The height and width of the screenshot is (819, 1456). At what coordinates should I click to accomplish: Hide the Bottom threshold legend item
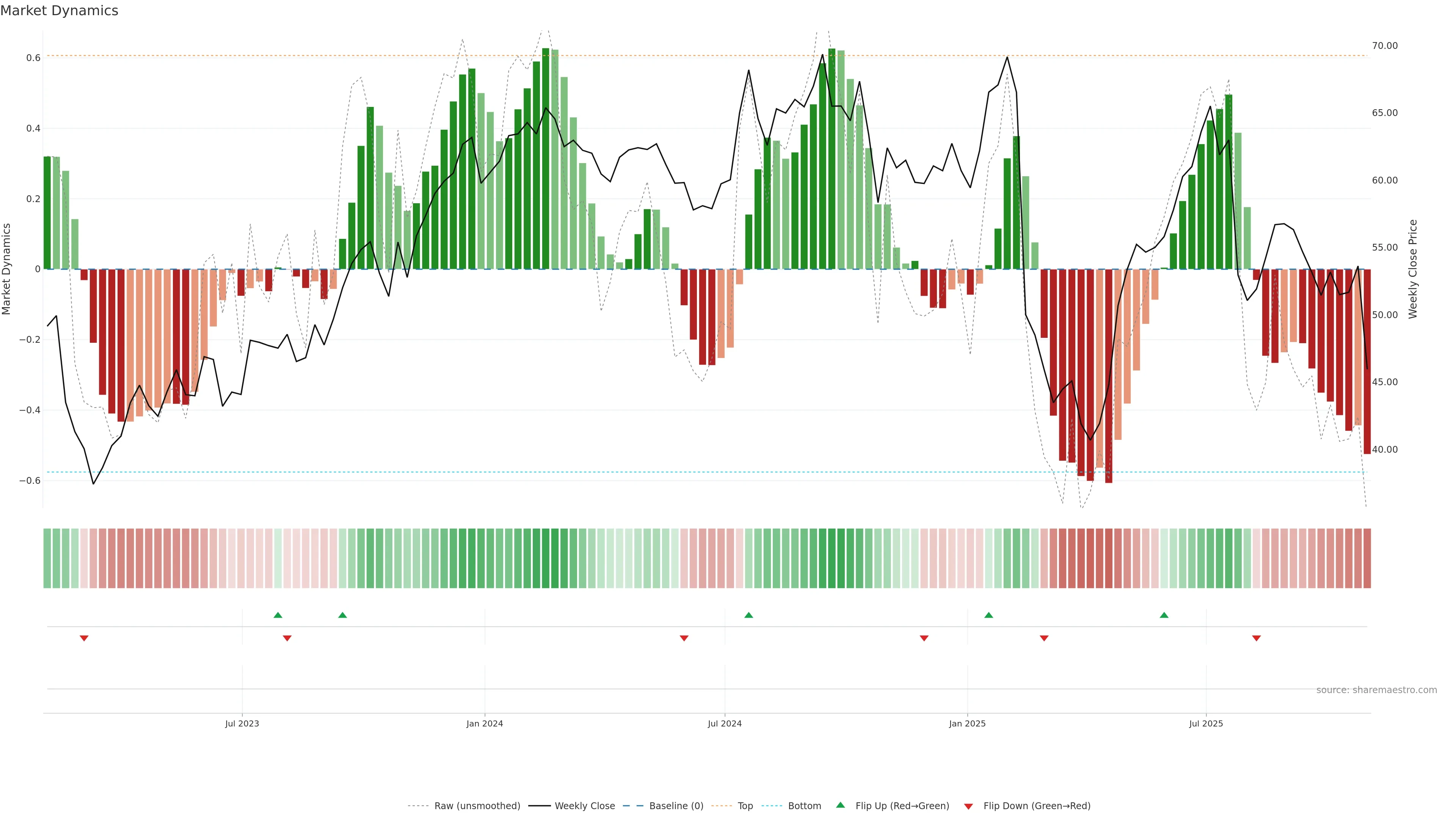(804, 806)
